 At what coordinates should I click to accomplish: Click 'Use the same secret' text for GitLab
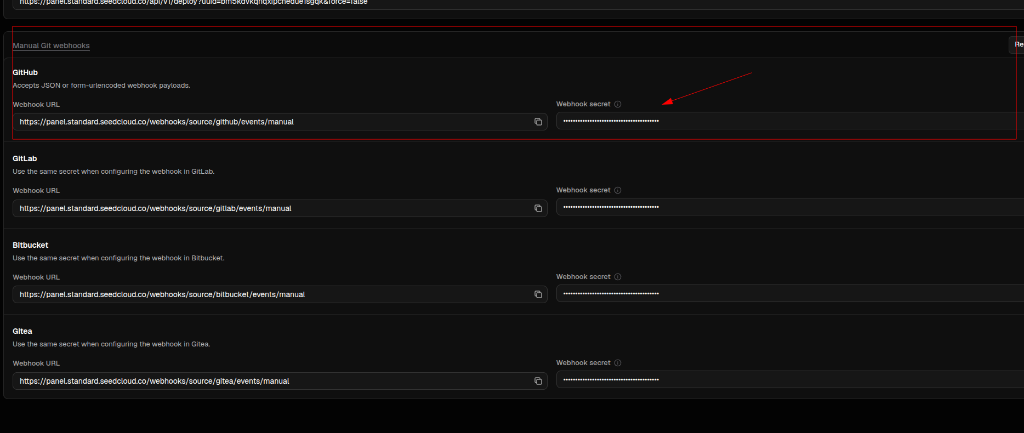114,172
